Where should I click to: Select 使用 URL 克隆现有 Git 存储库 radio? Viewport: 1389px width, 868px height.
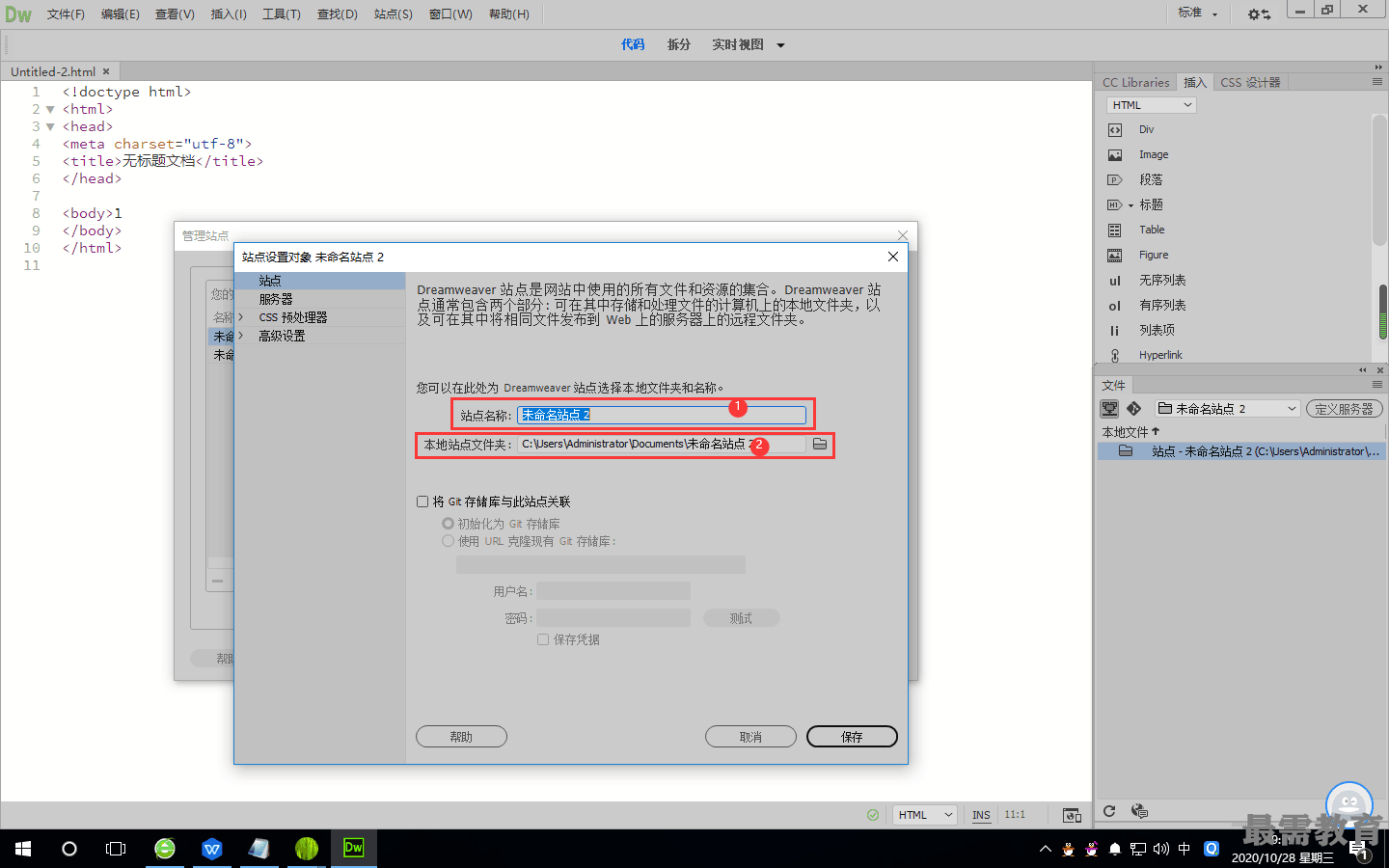click(448, 541)
